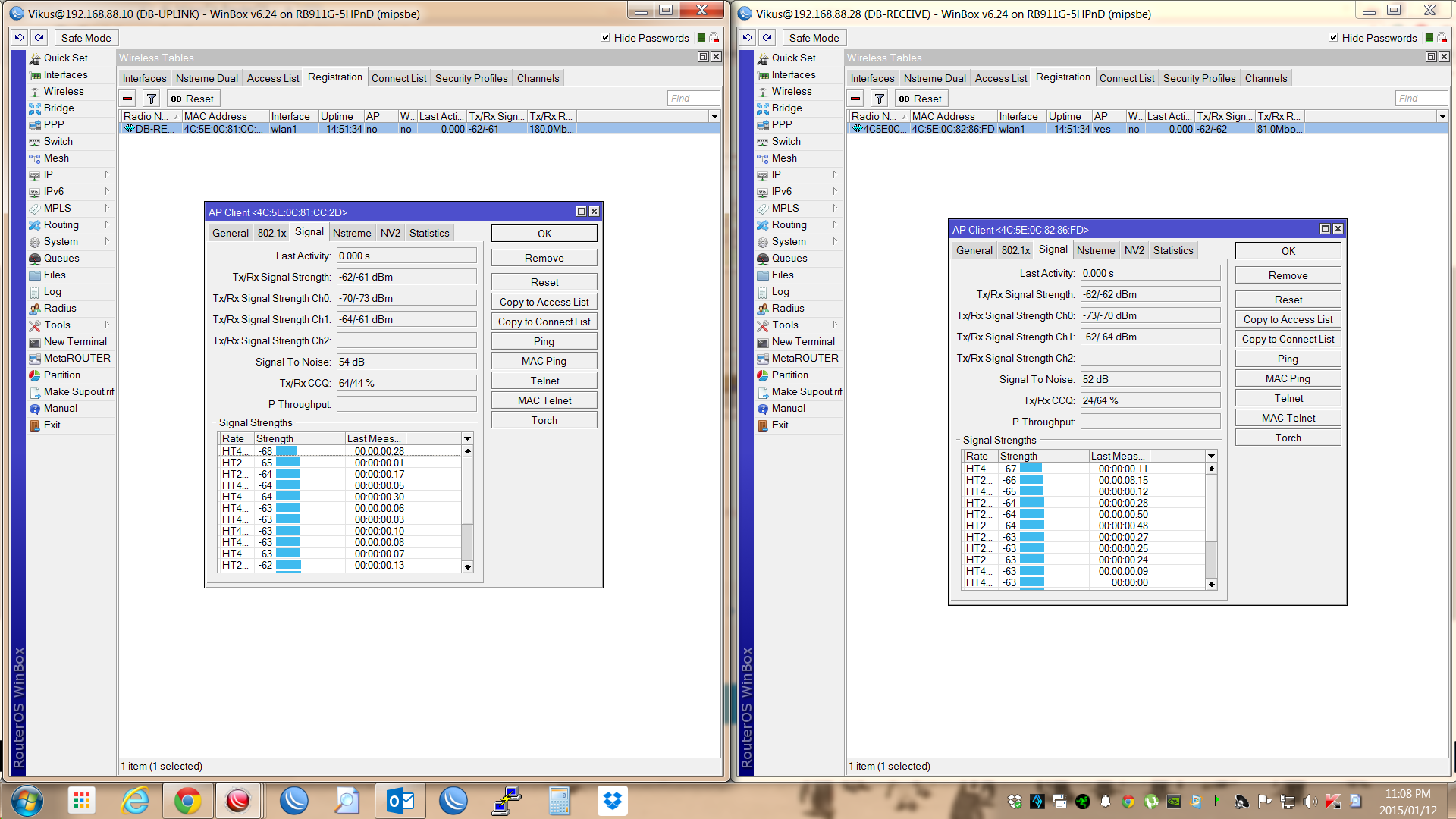Viewport: 1456px width, 819px height.
Task: Click the redo icon in DB-RECEIVE window
Action: click(767, 37)
